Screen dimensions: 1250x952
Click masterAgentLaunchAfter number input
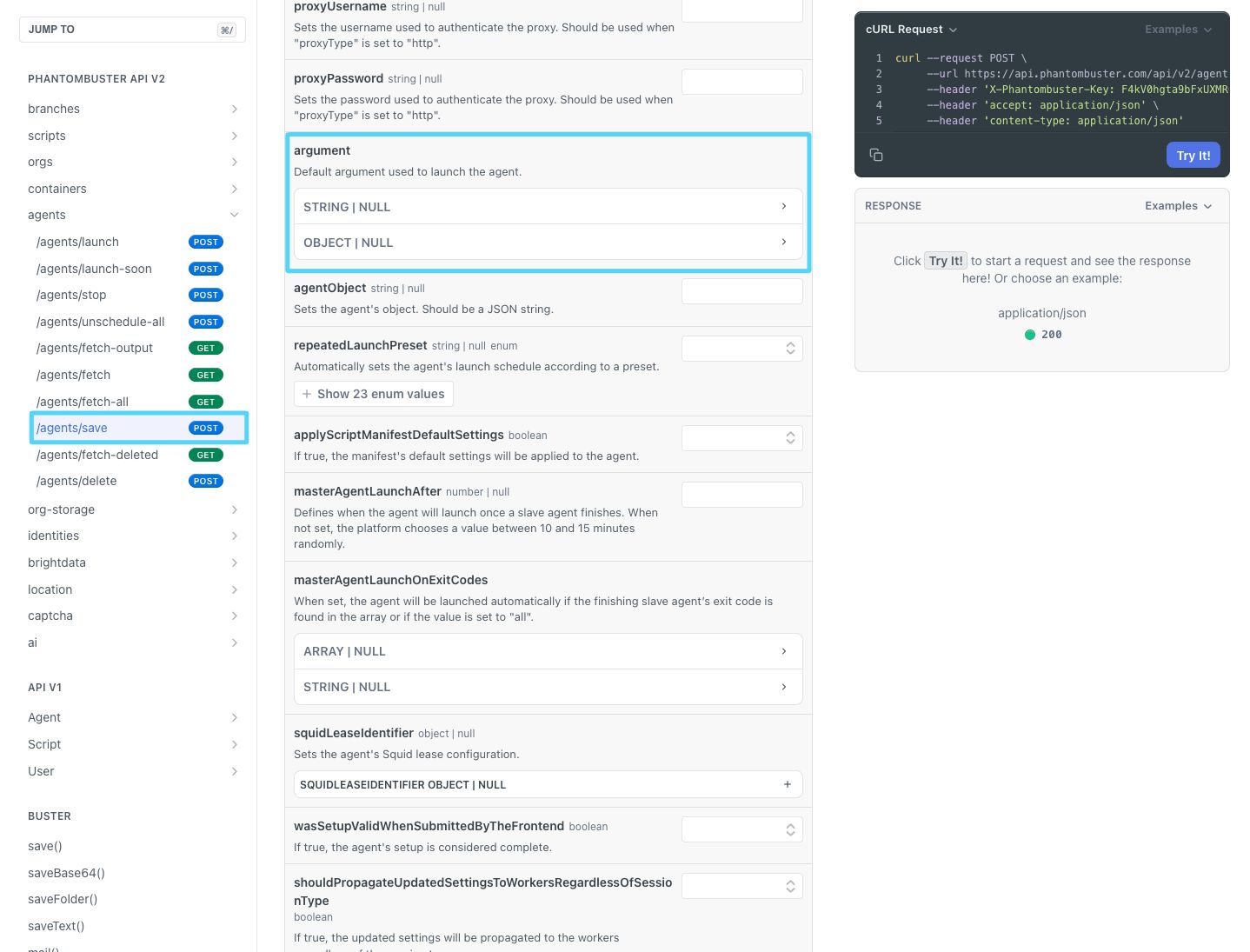[742, 495]
